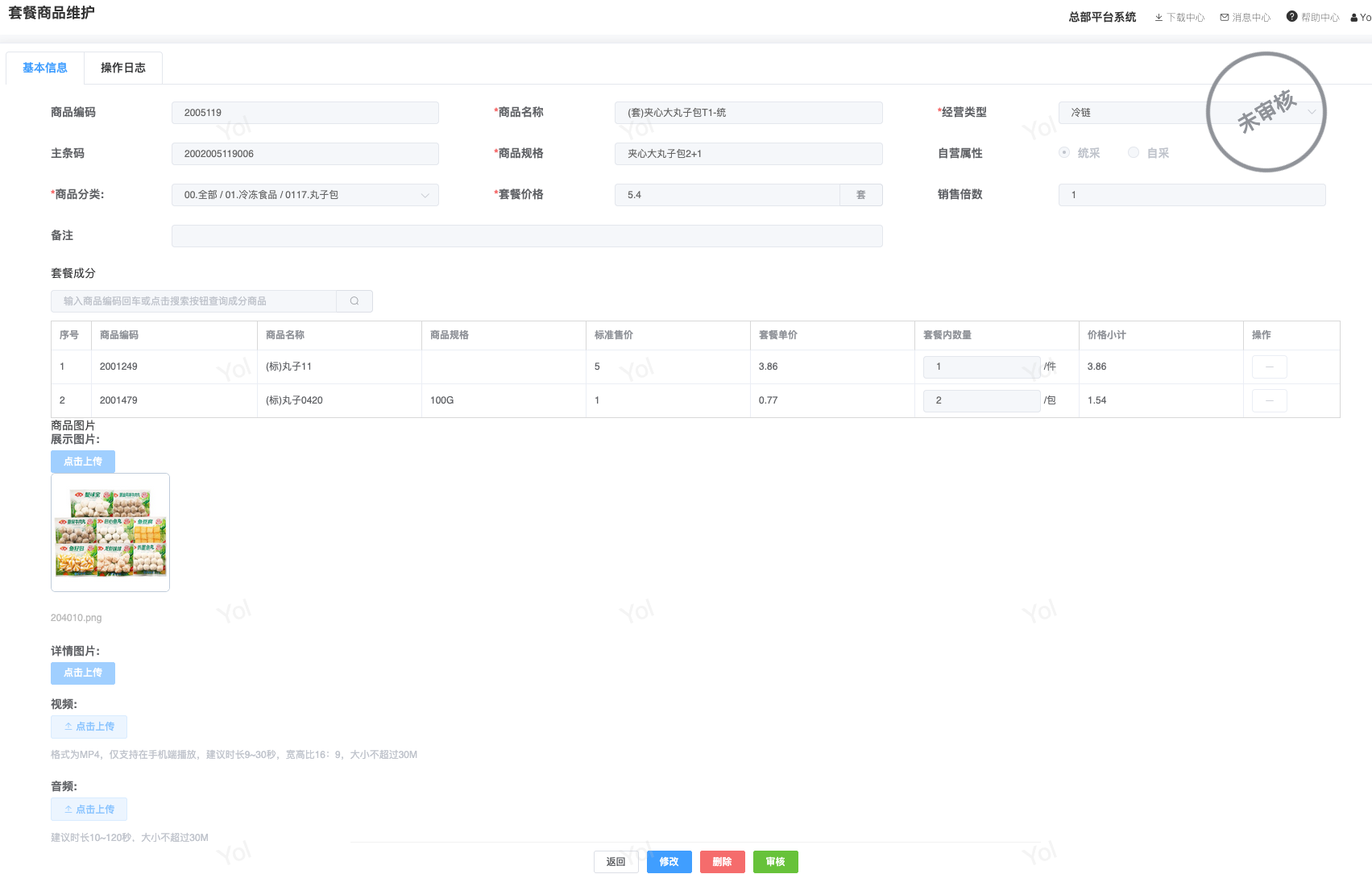Image resolution: width=1372 pixels, height=874 pixels.
Task: Open the message center envelope icon
Action: tap(1225, 18)
